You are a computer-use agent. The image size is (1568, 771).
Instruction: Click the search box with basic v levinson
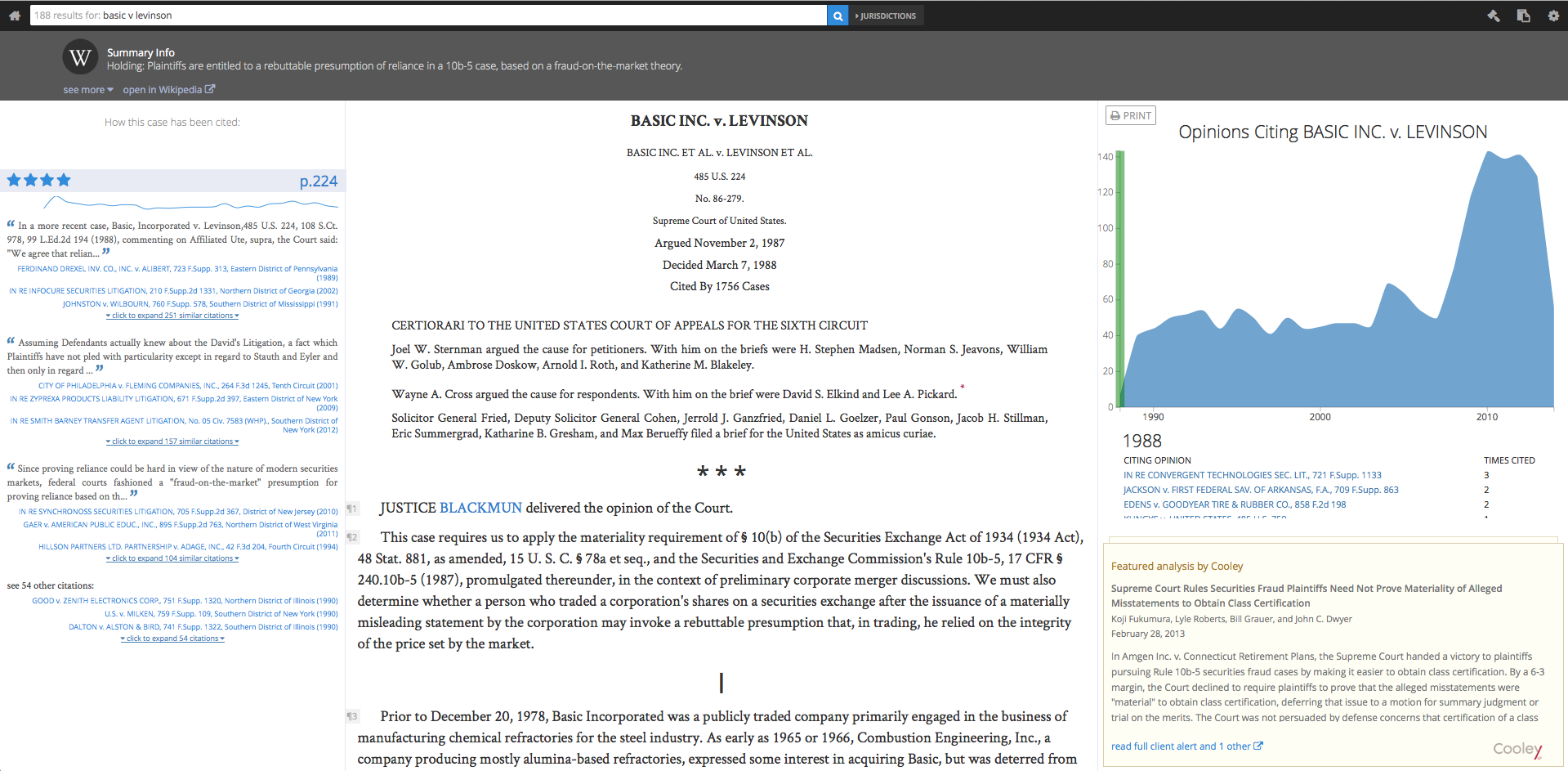pos(428,16)
